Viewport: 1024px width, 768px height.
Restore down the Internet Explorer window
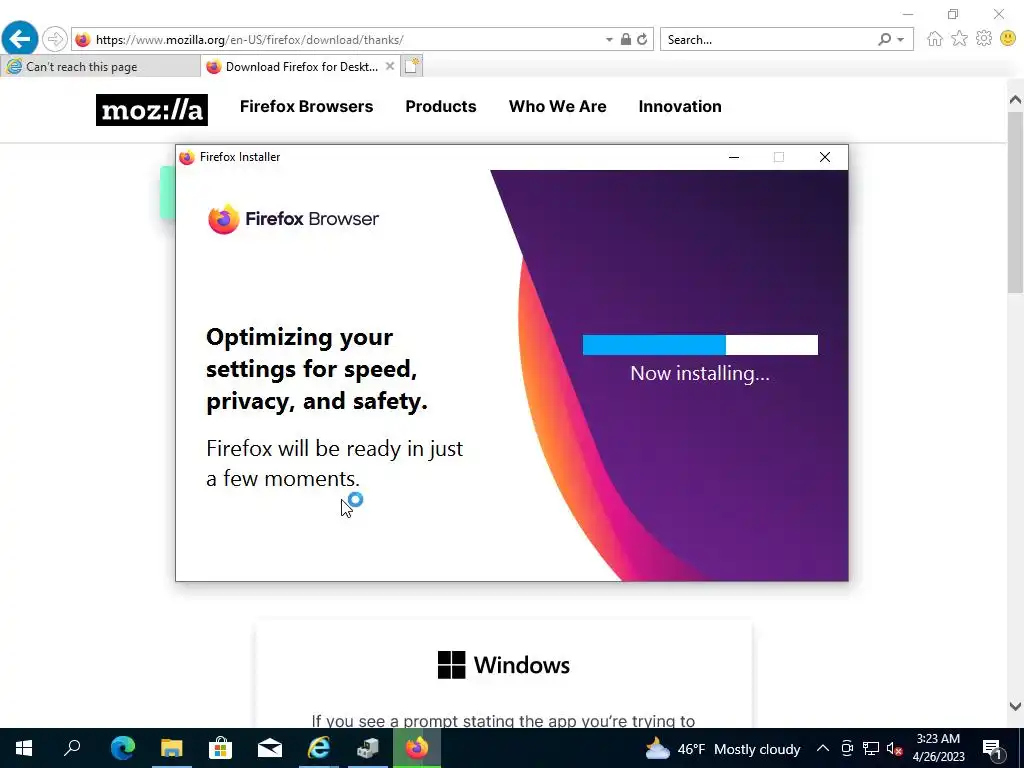tap(953, 14)
